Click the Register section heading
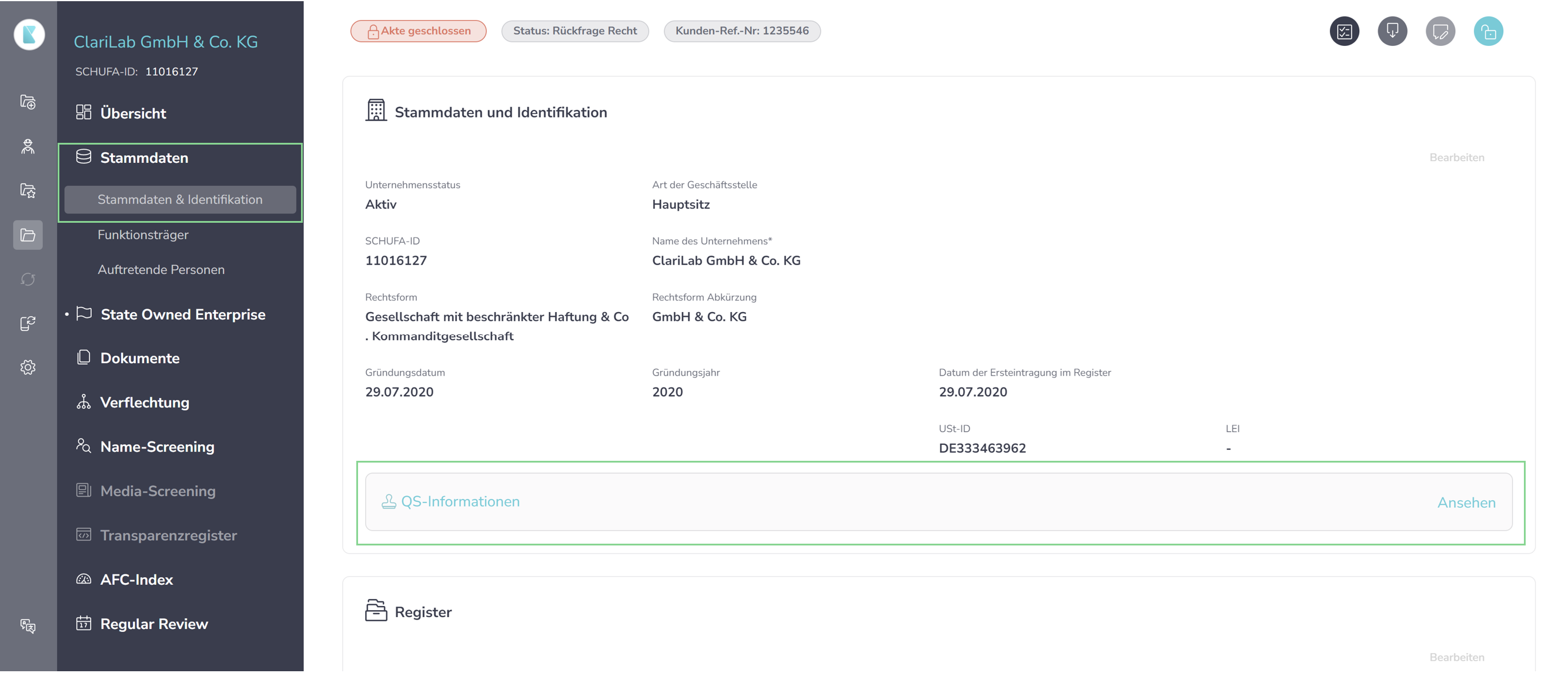This screenshot has width=1568, height=673. click(x=423, y=612)
